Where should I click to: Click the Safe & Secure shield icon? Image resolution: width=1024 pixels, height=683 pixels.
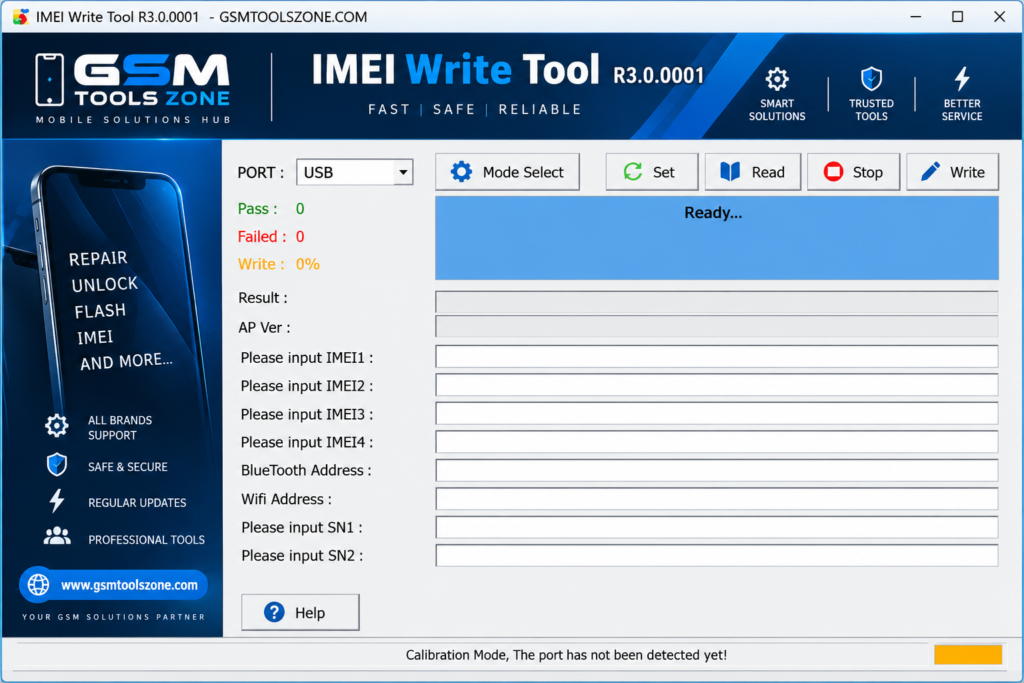pos(57,465)
